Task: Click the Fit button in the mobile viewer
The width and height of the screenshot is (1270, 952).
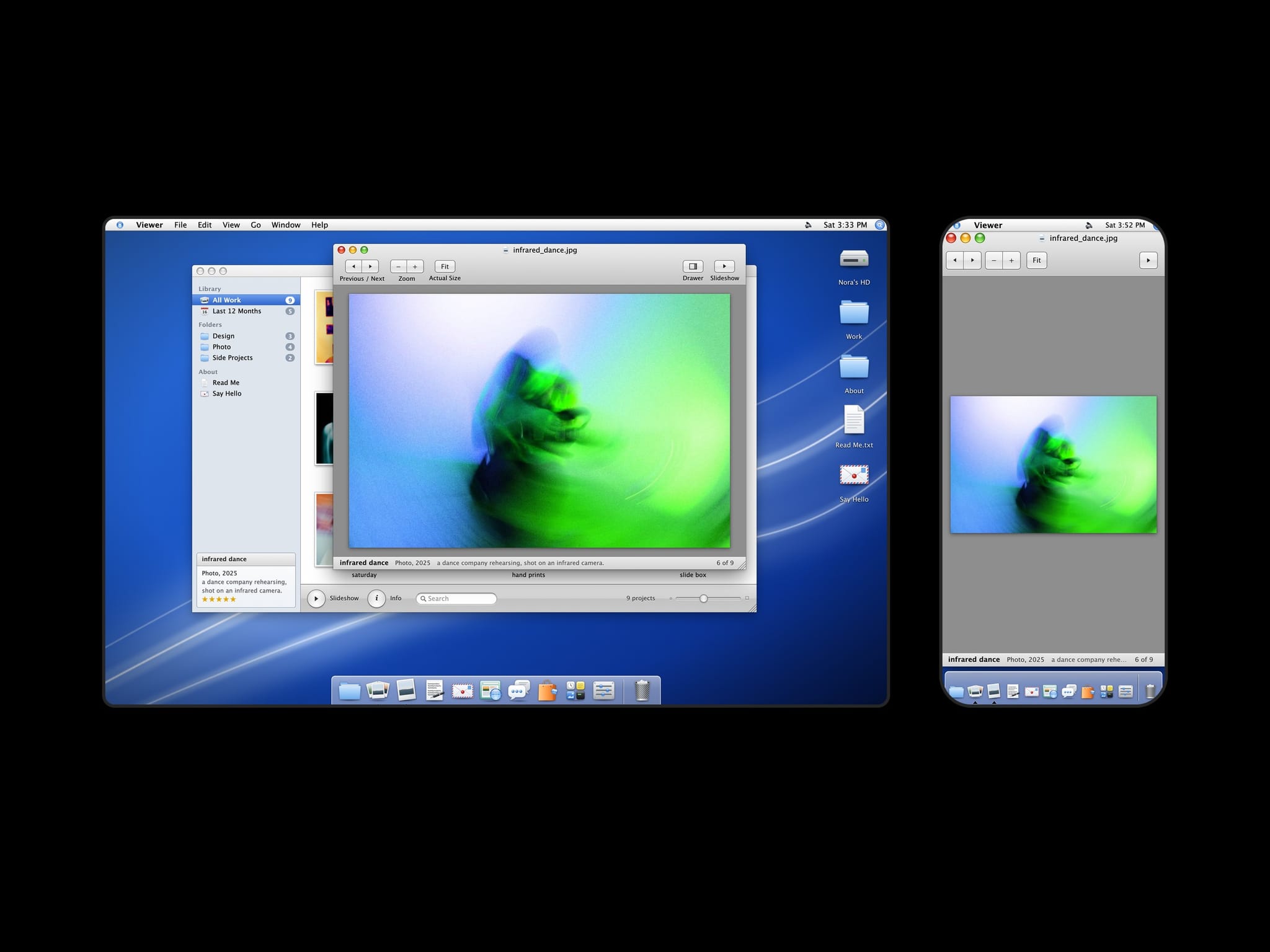Action: [x=1037, y=260]
